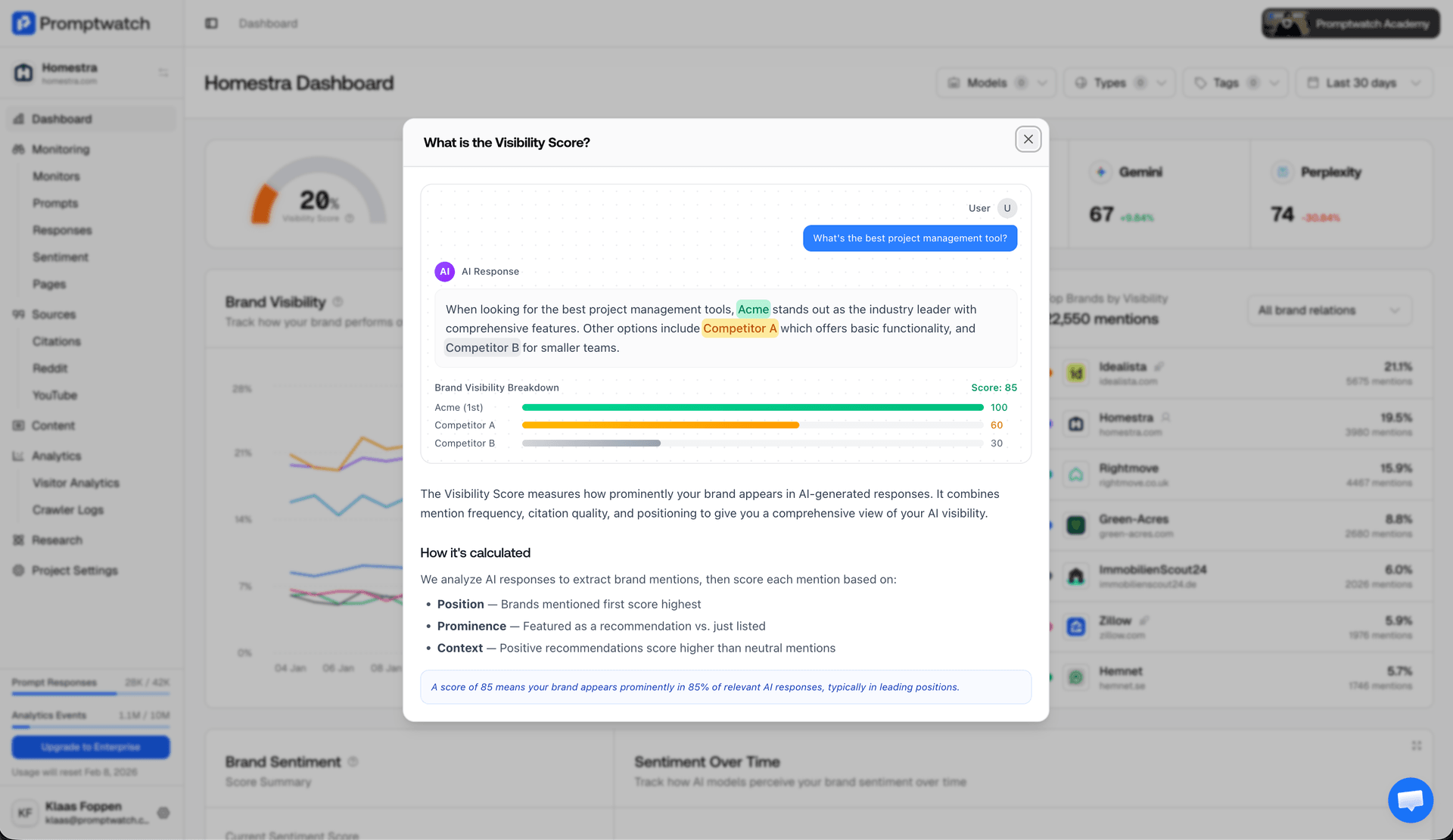Image resolution: width=1453 pixels, height=840 pixels.
Task: Open the Sources section icon
Action: pos(18,314)
